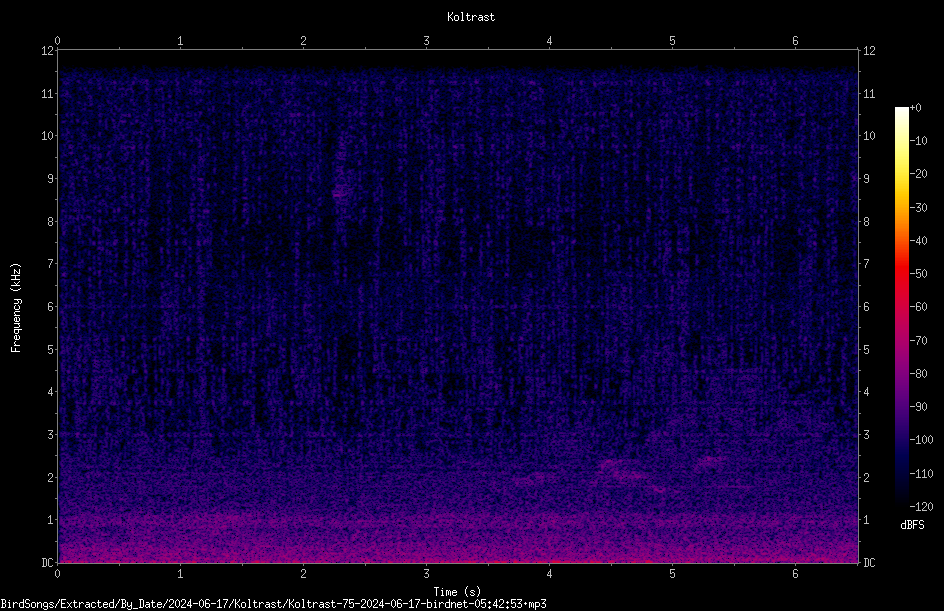Pick the red -50 level on the colorbar

pos(901,273)
